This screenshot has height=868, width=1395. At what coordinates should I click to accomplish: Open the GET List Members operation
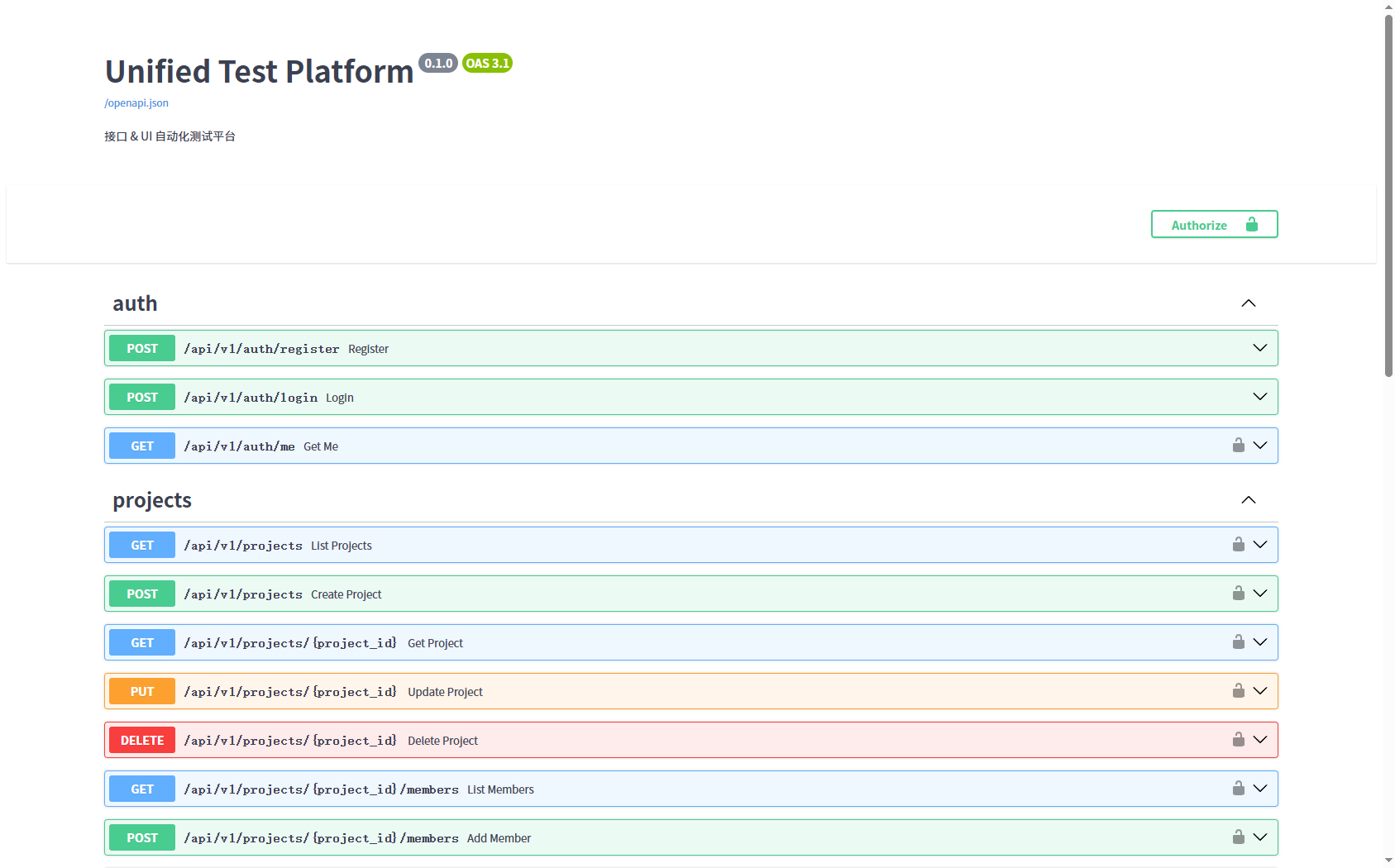tap(691, 789)
